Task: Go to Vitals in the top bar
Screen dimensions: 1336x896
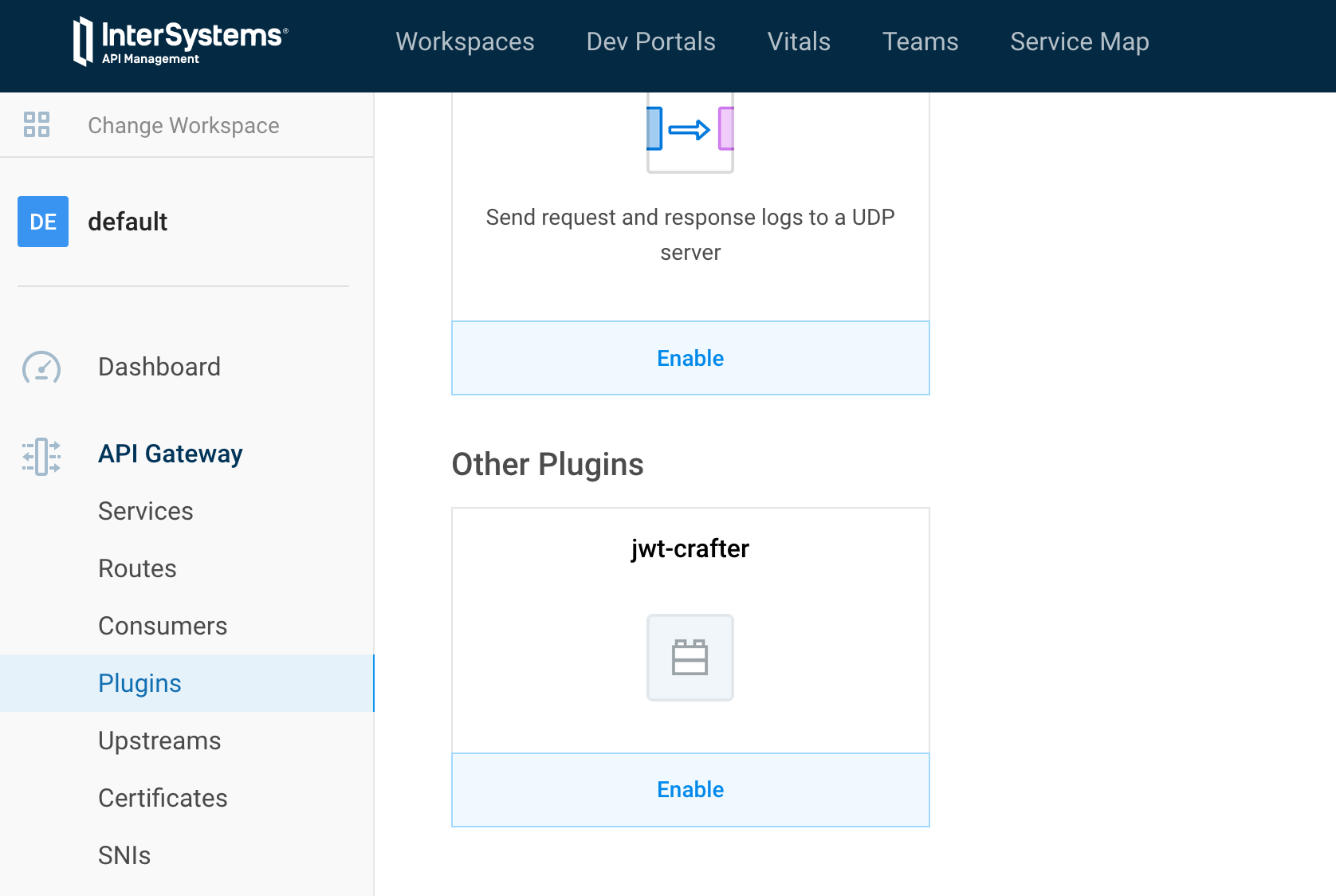Action: 799,41
